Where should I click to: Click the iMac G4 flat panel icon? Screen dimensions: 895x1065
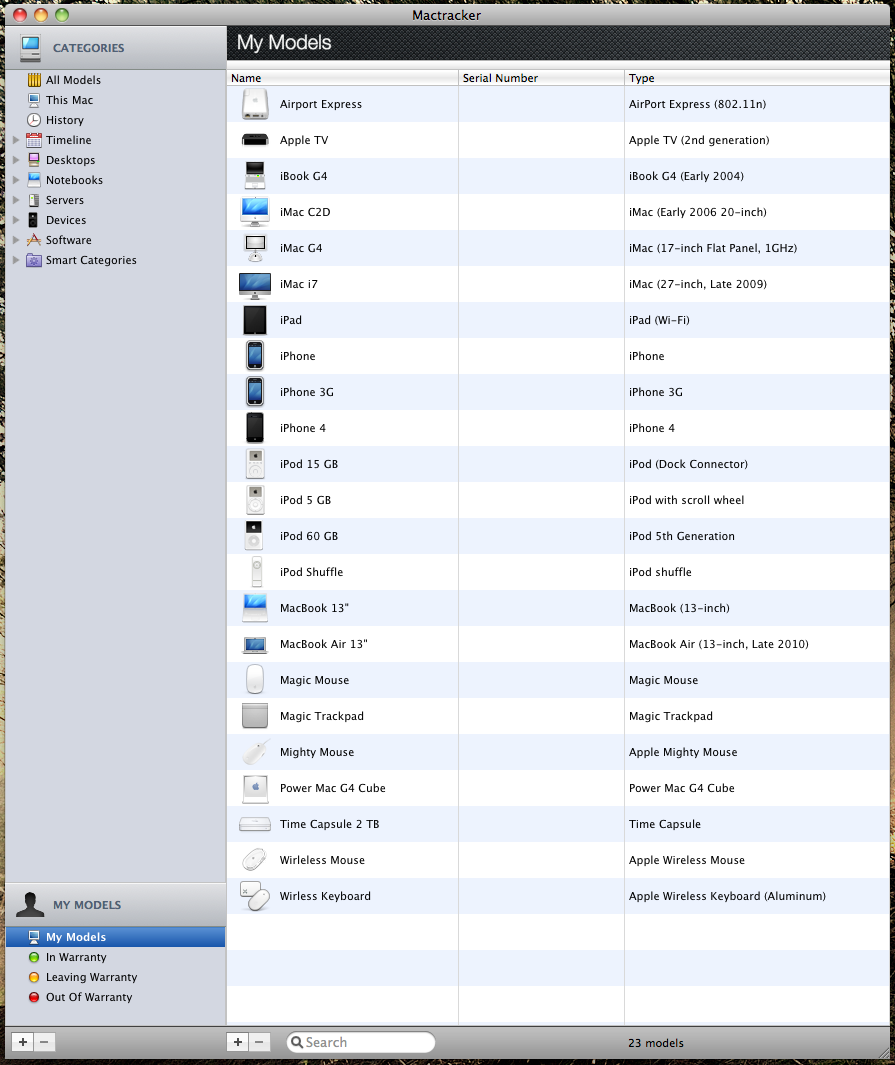coord(255,248)
